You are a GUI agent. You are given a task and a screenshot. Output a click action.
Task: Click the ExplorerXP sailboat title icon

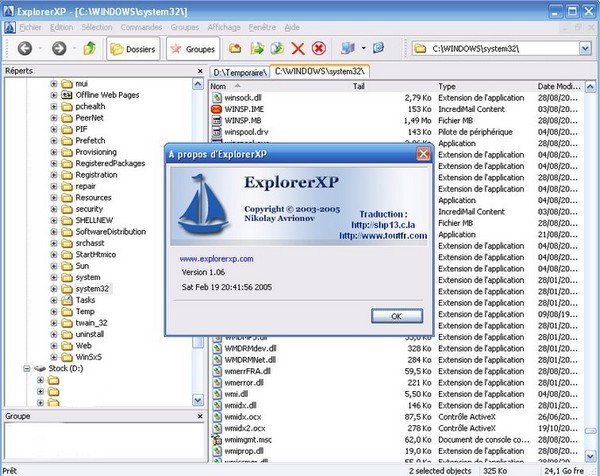click(x=8, y=11)
